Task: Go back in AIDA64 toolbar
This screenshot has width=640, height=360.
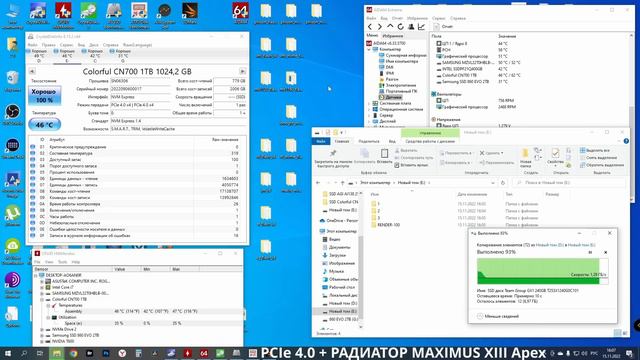Action: pyautogui.click(x=370, y=27)
